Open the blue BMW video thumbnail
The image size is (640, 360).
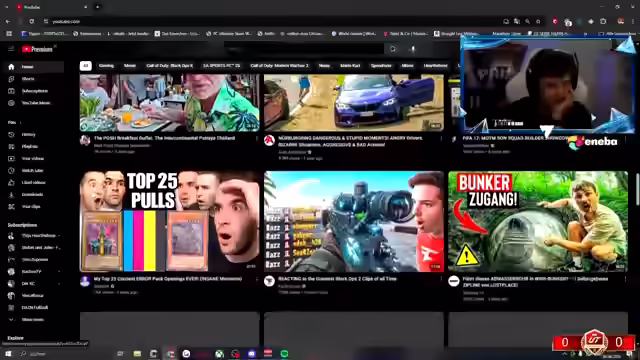click(x=354, y=103)
